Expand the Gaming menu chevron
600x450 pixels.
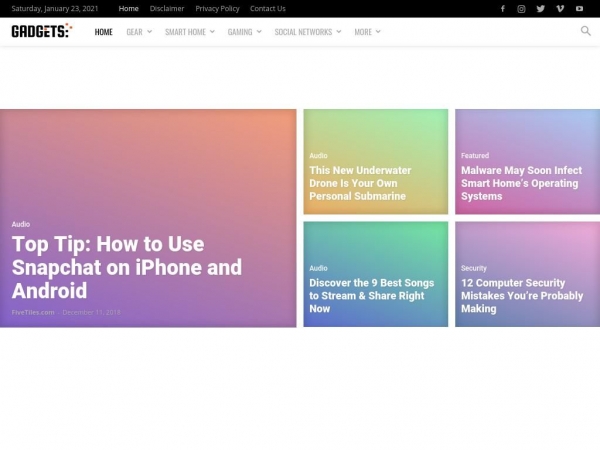pos(259,32)
